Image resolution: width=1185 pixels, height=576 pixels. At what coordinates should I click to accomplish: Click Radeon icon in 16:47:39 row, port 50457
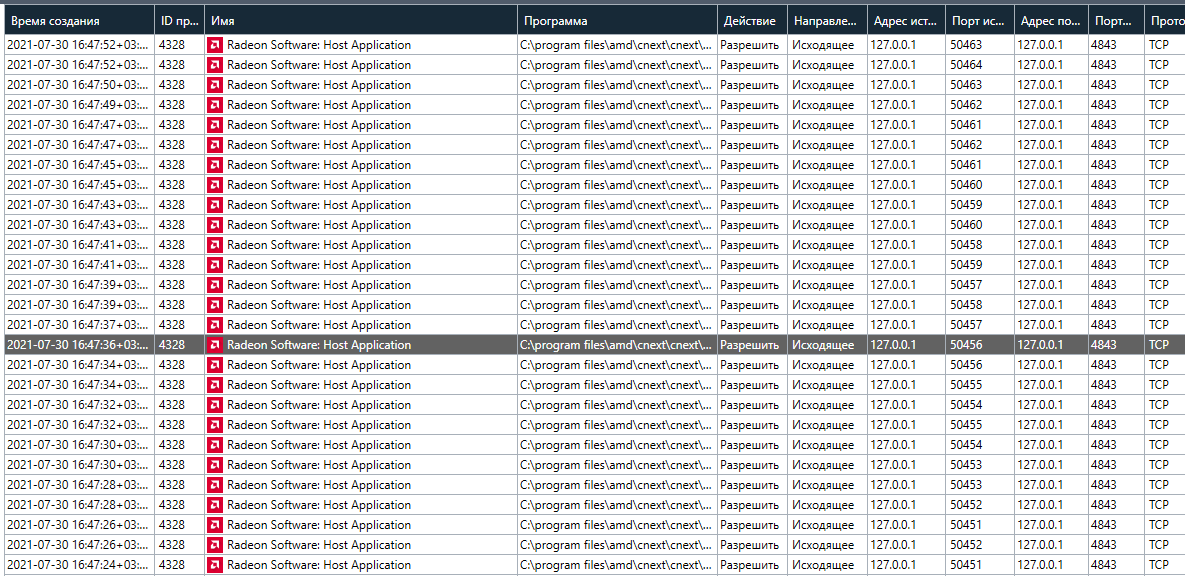point(215,285)
